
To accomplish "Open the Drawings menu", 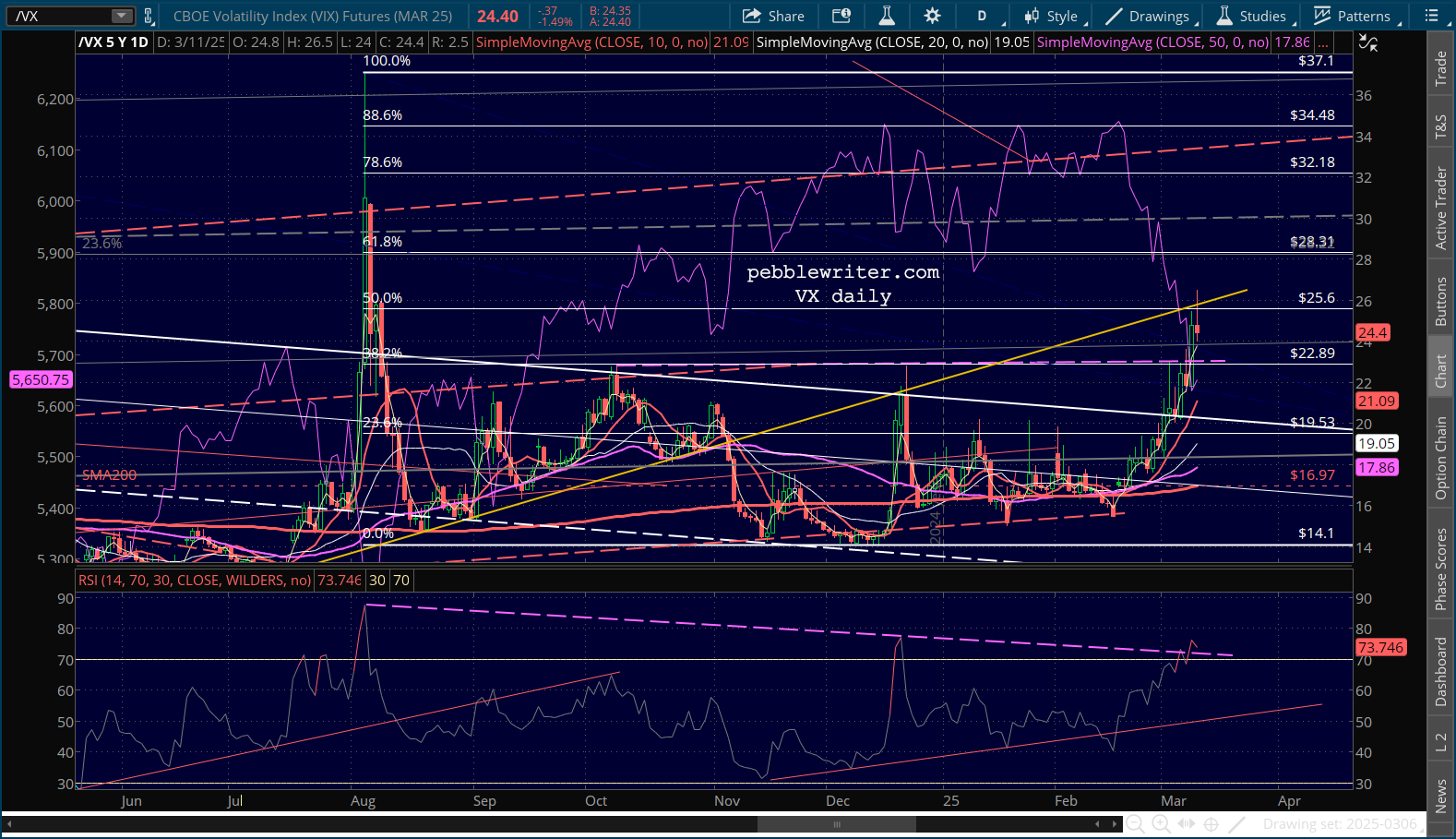I will click(x=1149, y=16).
